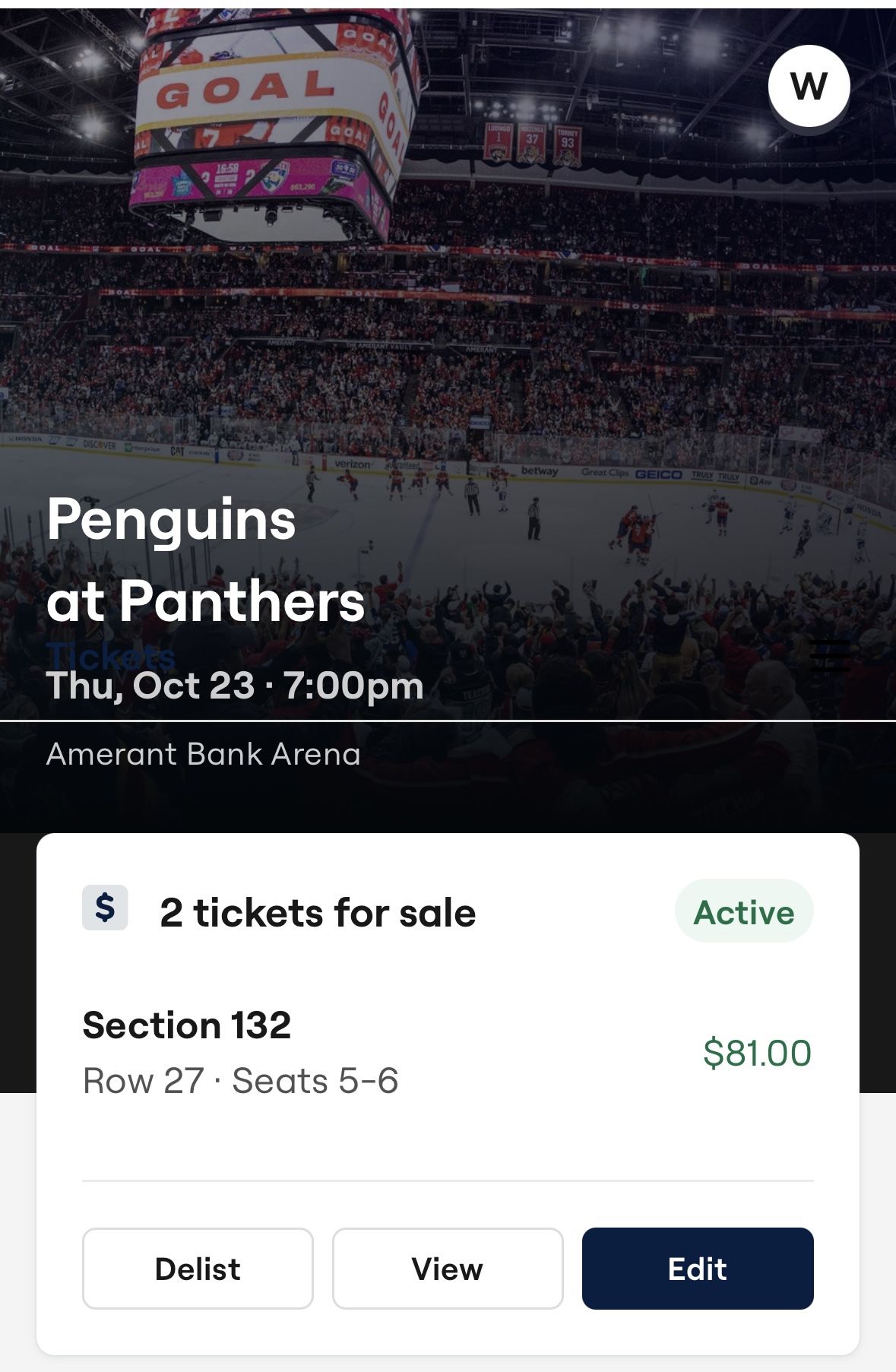Toggle visibility of the ticket listing
The image size is (896, 1372).
(x=198, y=1268)
